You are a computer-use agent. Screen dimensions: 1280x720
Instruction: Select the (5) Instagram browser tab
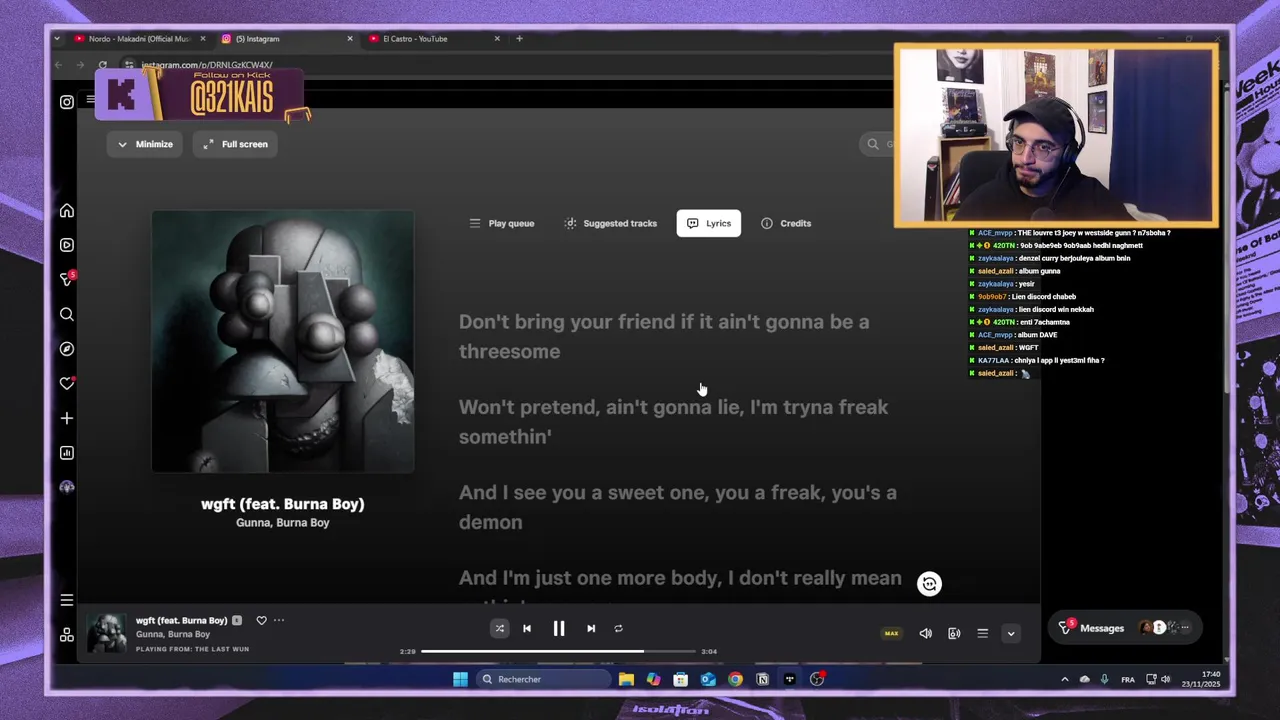click(x=285, y=39)
